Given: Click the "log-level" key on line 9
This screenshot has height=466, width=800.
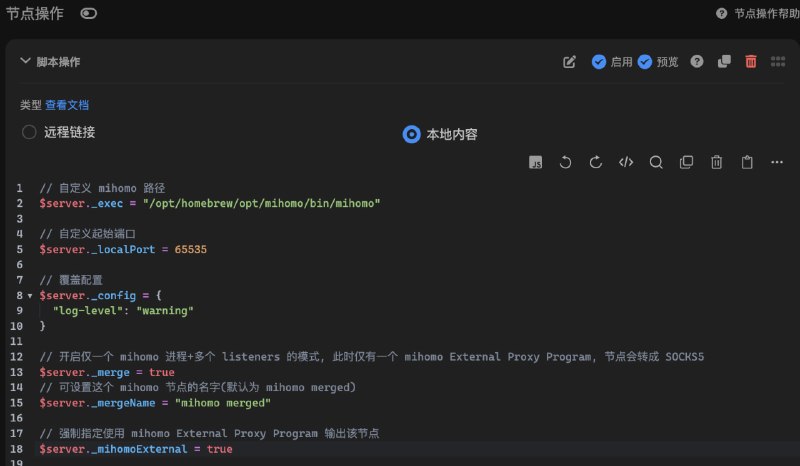Looking at the screenshot, I should [x=87, y=311].
